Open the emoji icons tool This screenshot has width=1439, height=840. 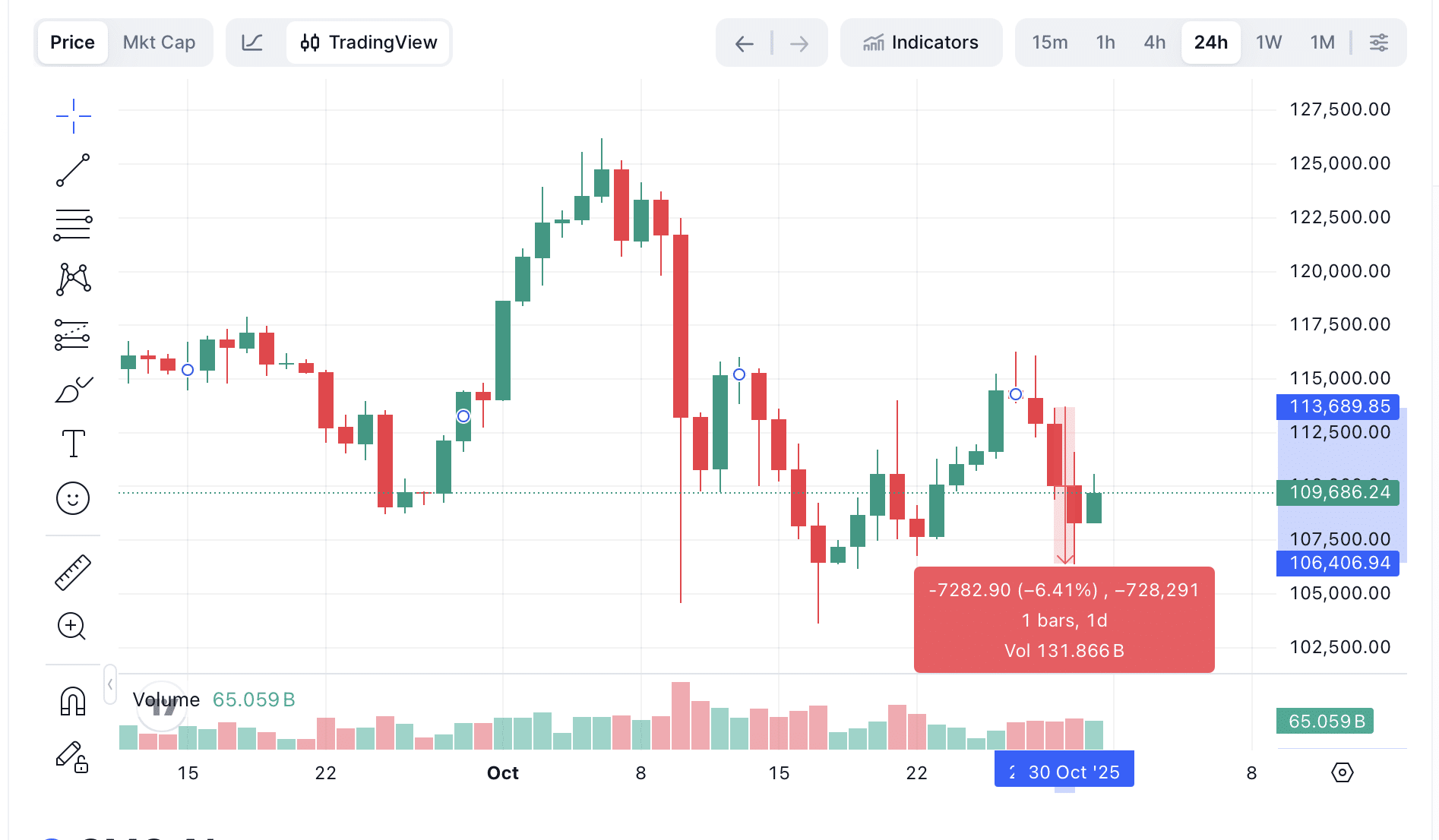(73, 498)
